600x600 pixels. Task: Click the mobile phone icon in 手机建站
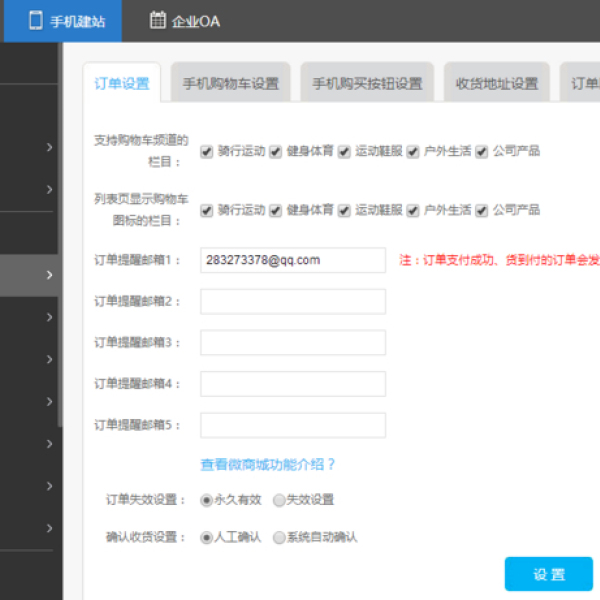point(36,20)
